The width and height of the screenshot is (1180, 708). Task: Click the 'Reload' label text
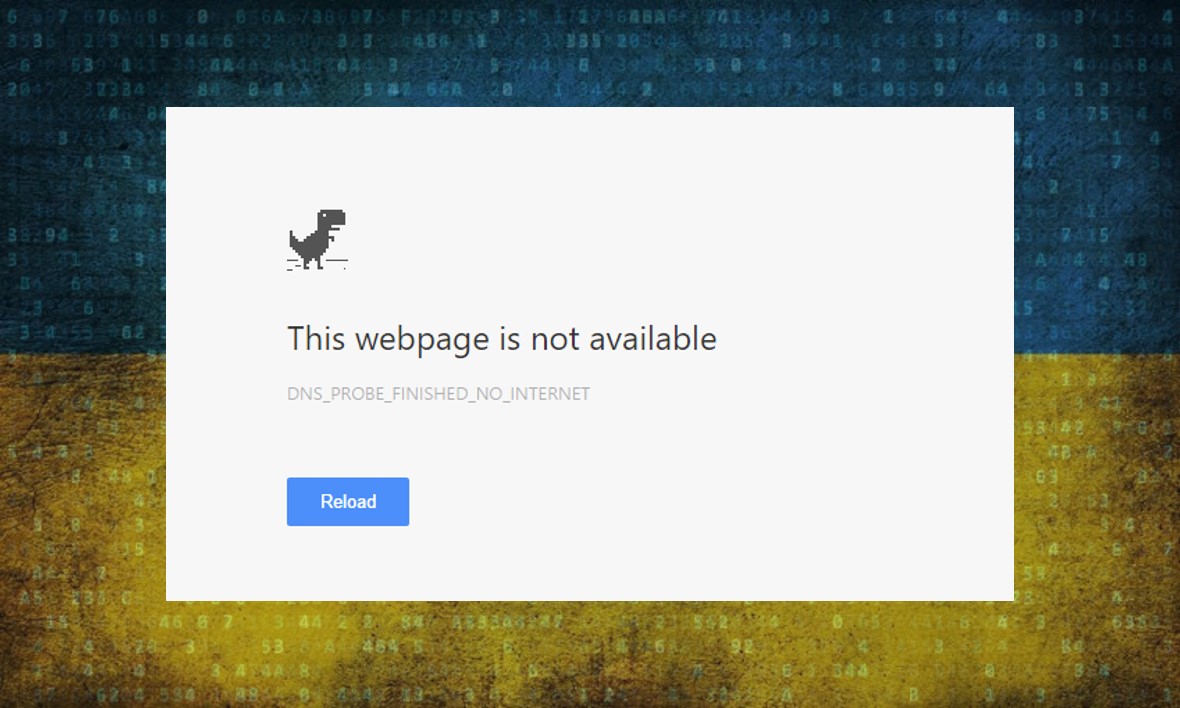pos(348,502)
